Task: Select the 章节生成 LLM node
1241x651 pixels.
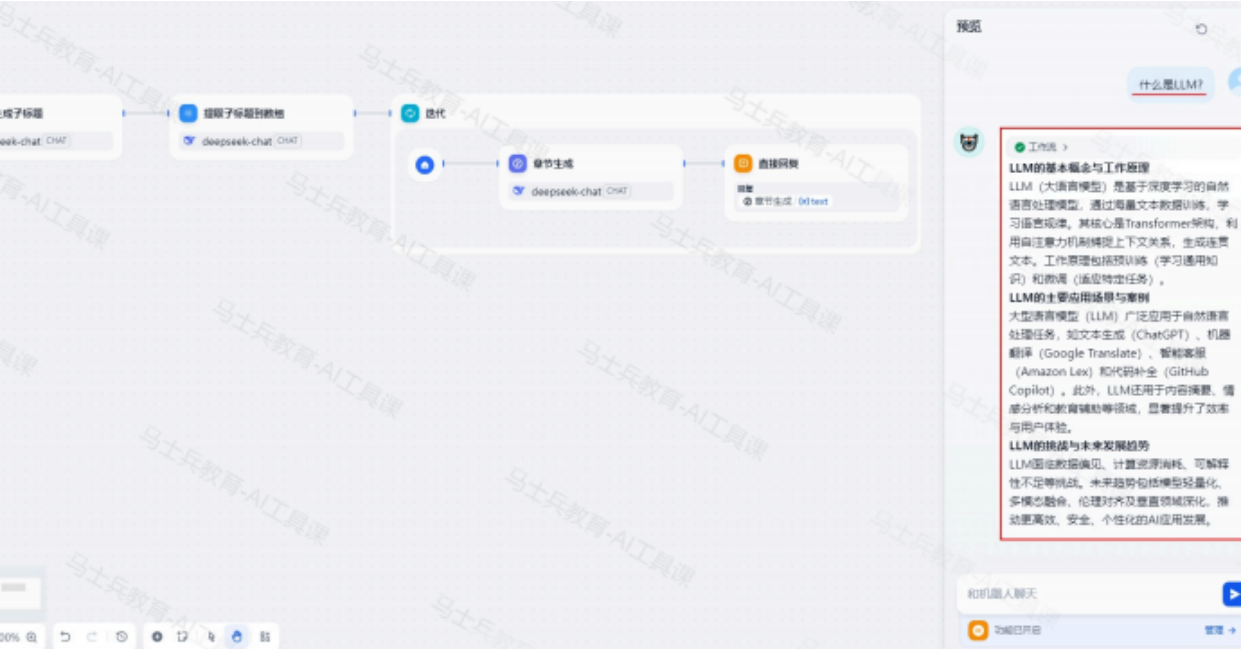Action: [591, 177]
